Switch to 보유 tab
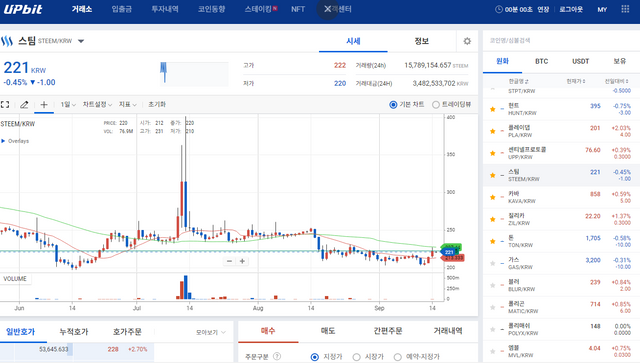This screenshot has height=363, width=640. coord(619,61)
